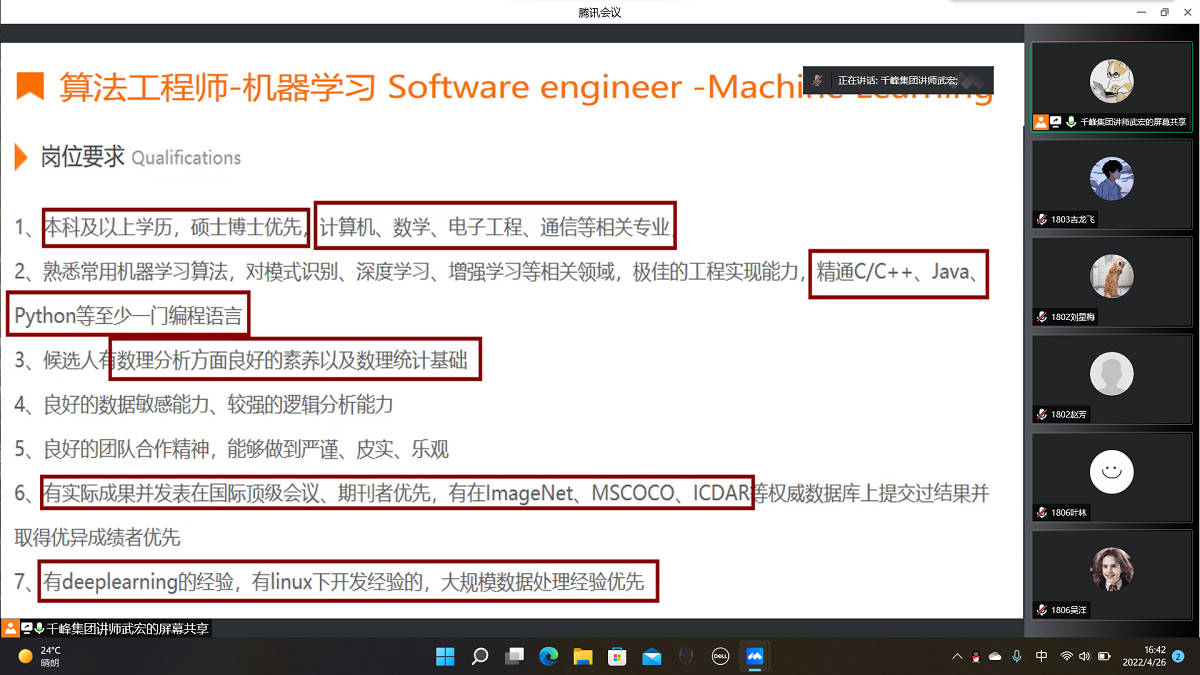Click the muted mic icon in the speaking banner

(x=817, y=80)
